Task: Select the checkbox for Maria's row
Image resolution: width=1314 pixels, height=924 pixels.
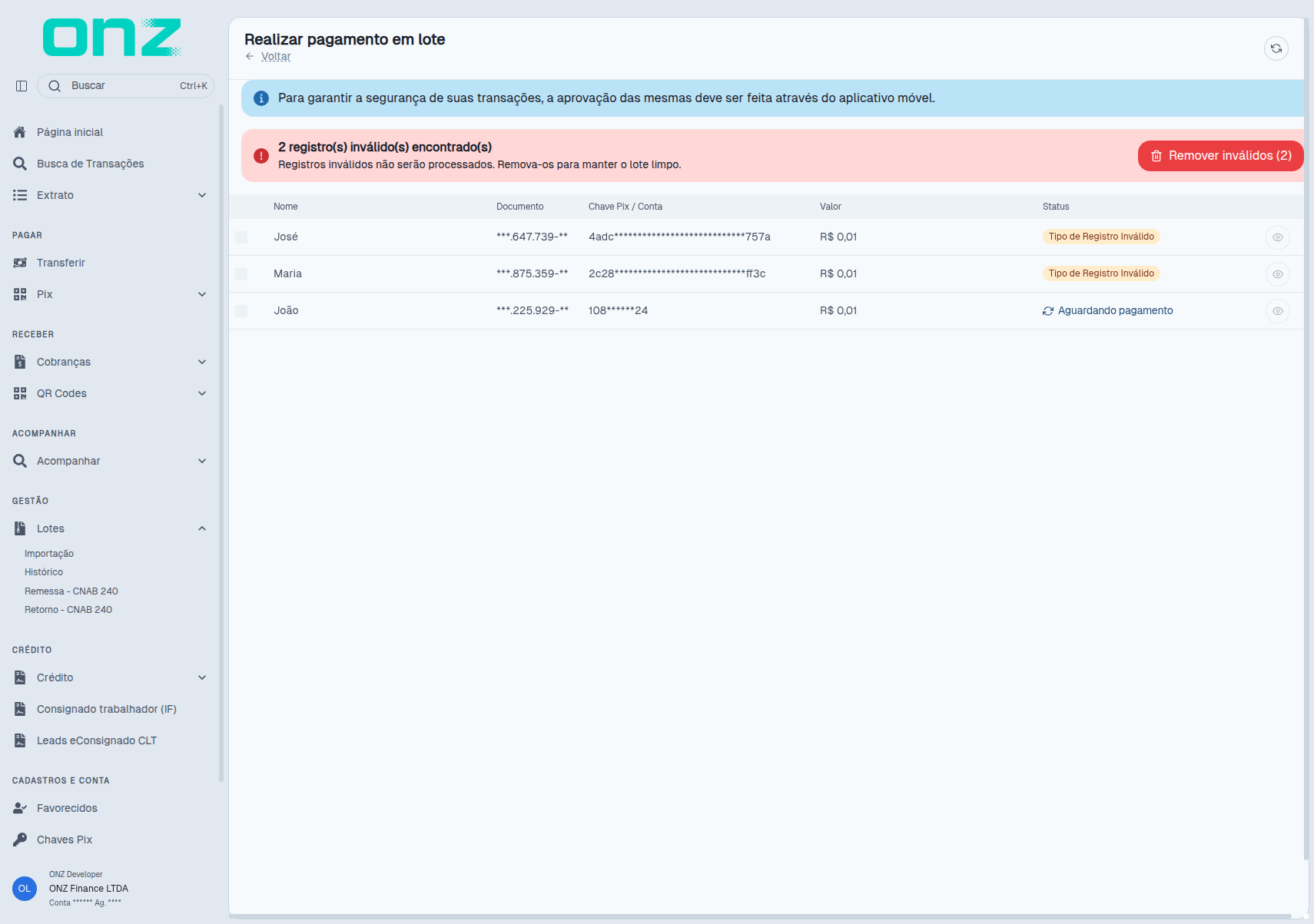Action: tap(241, 274)
